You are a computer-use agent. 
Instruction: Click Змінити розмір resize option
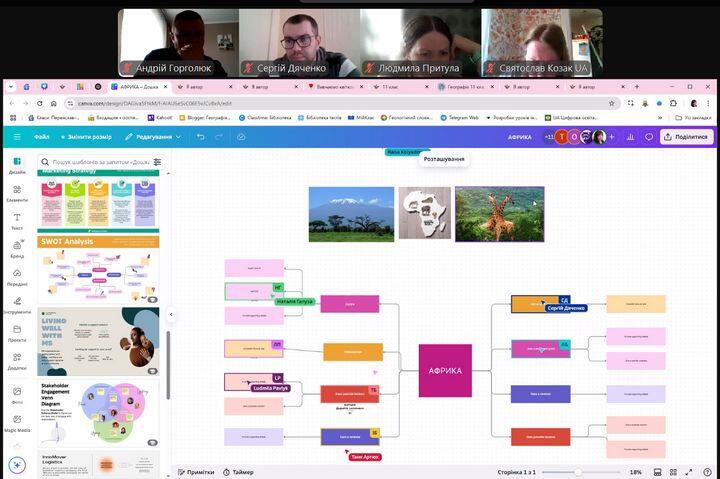click(x=86, y=137)
